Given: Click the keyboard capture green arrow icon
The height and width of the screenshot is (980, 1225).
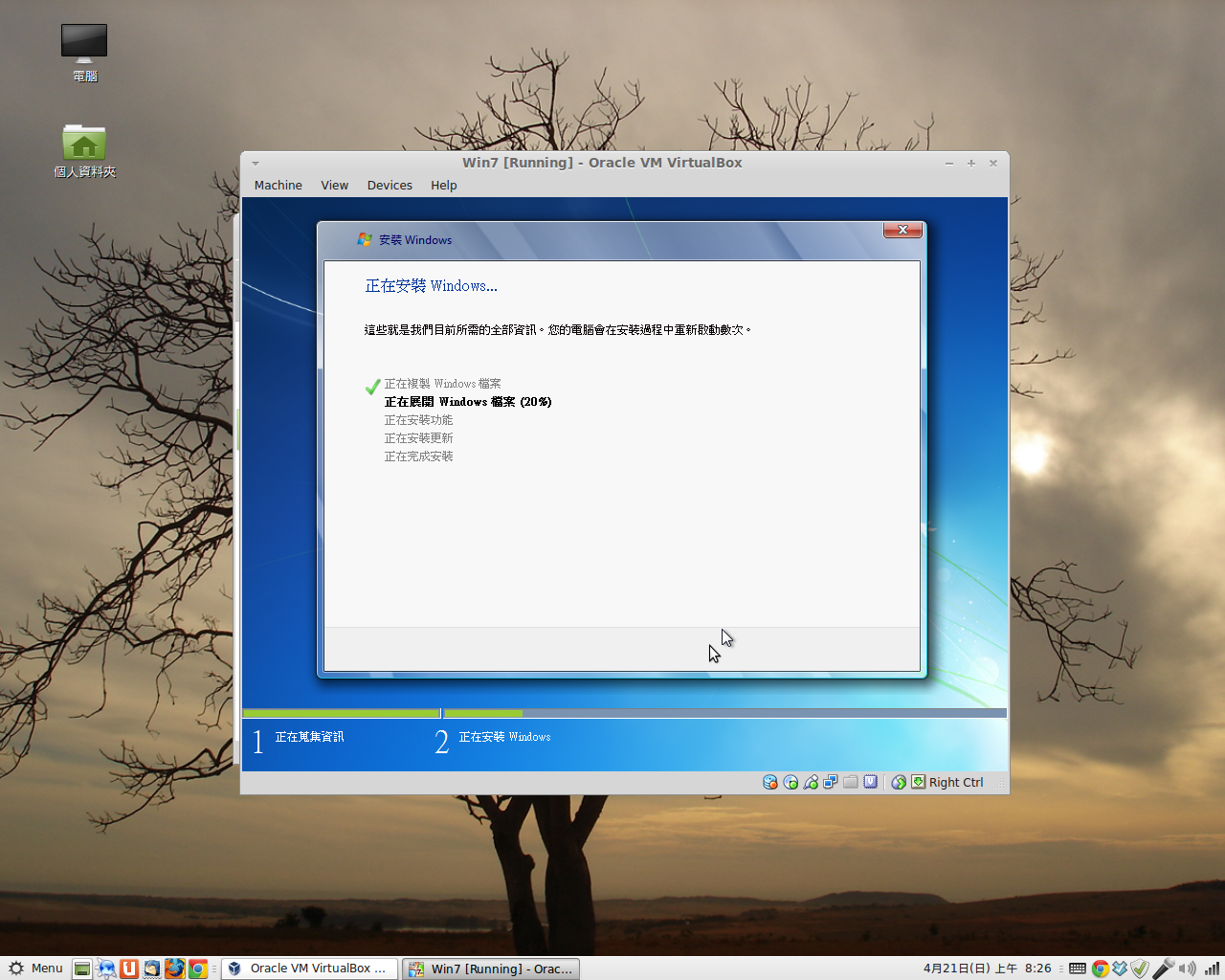Looking at the screenshot, I should coord(919,782).
